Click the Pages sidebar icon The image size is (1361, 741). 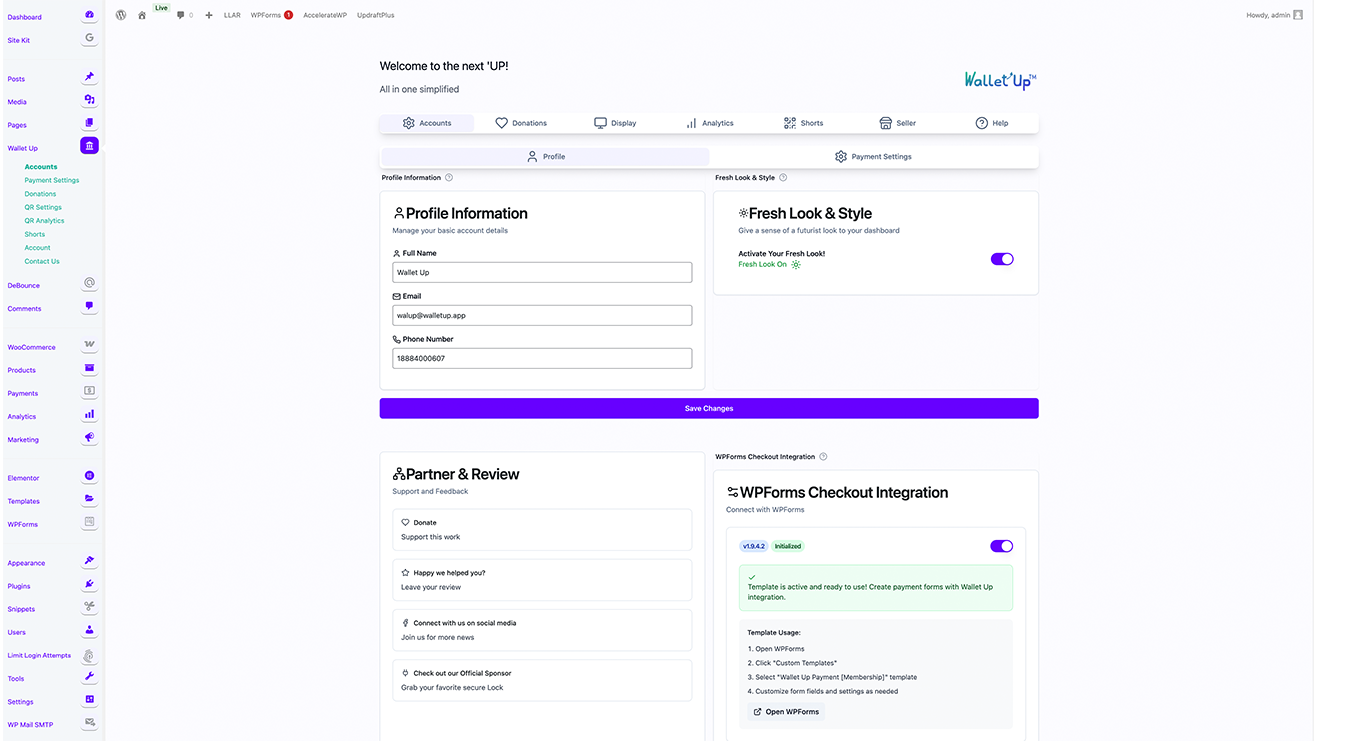(89, 123)
